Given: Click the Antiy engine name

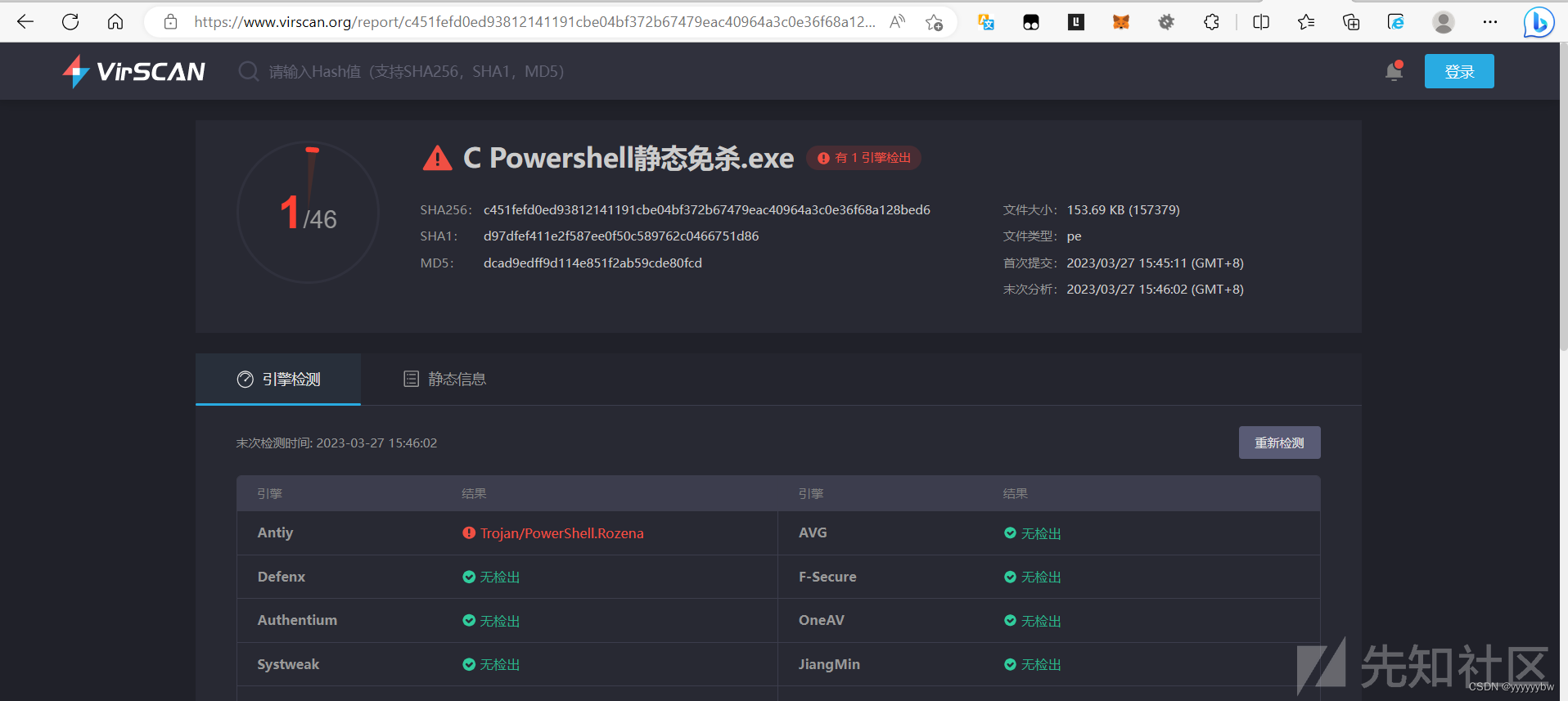Looking at the screenshot, I should pyautogui.click(x=275, y=532).
